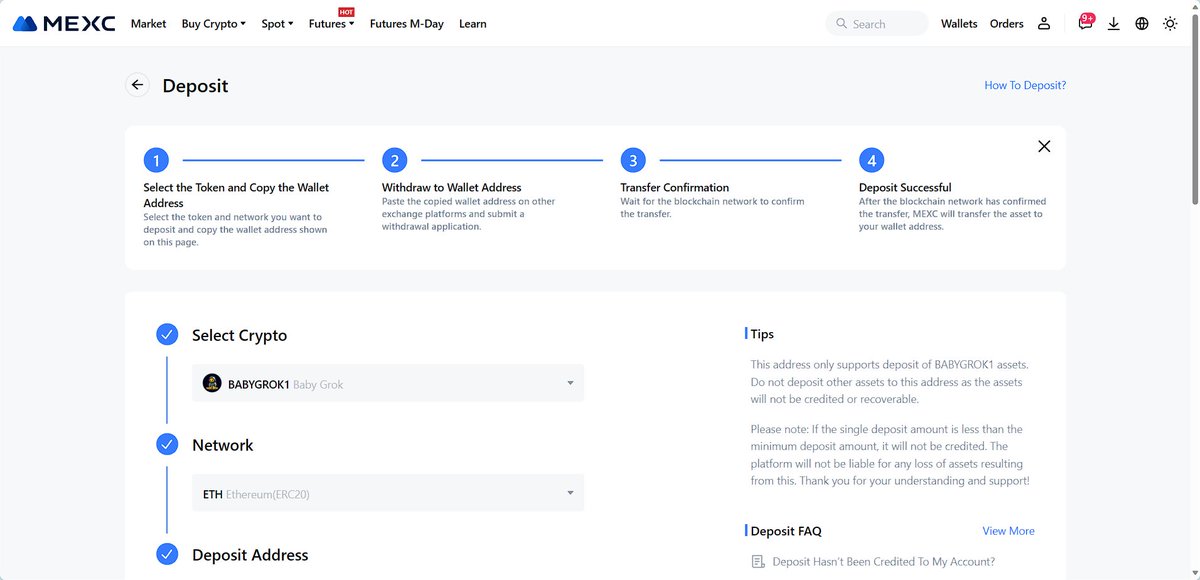Viewport: 1200px width, 580px height.
Task: Open View More deposit FAQ
Action: tap(1008, 531)
